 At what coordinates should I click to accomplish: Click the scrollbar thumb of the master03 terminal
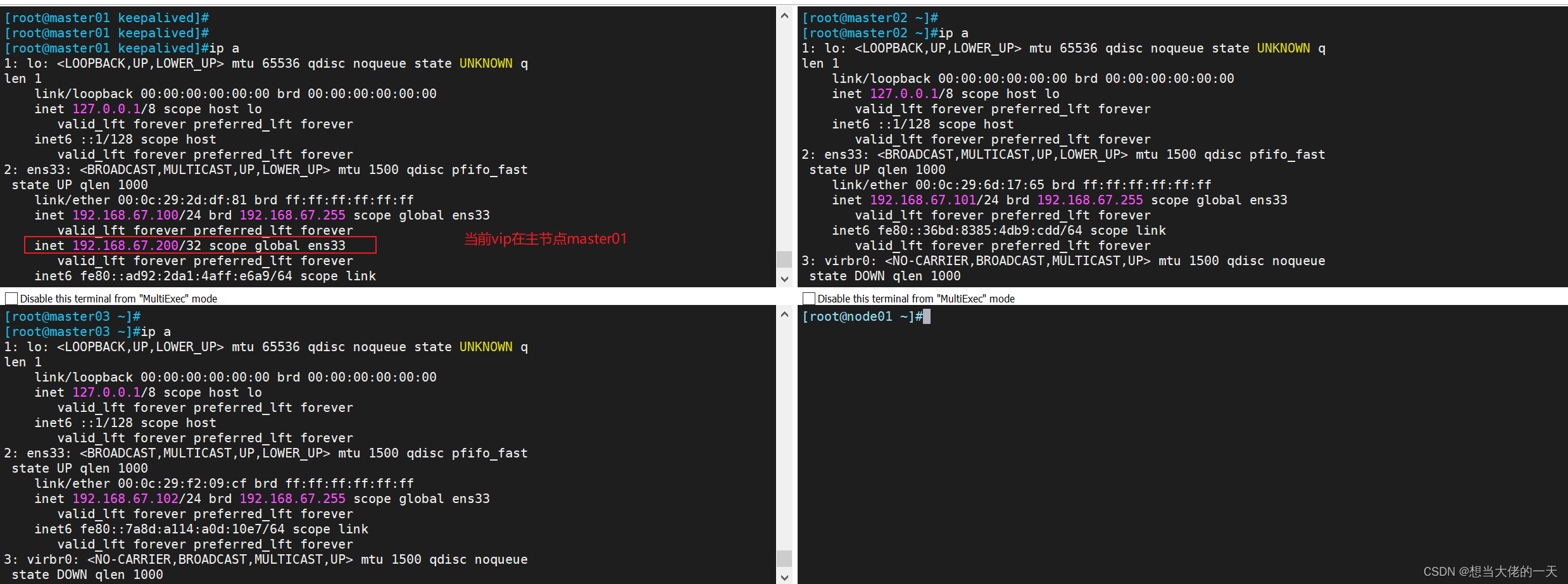coord(784,558)
